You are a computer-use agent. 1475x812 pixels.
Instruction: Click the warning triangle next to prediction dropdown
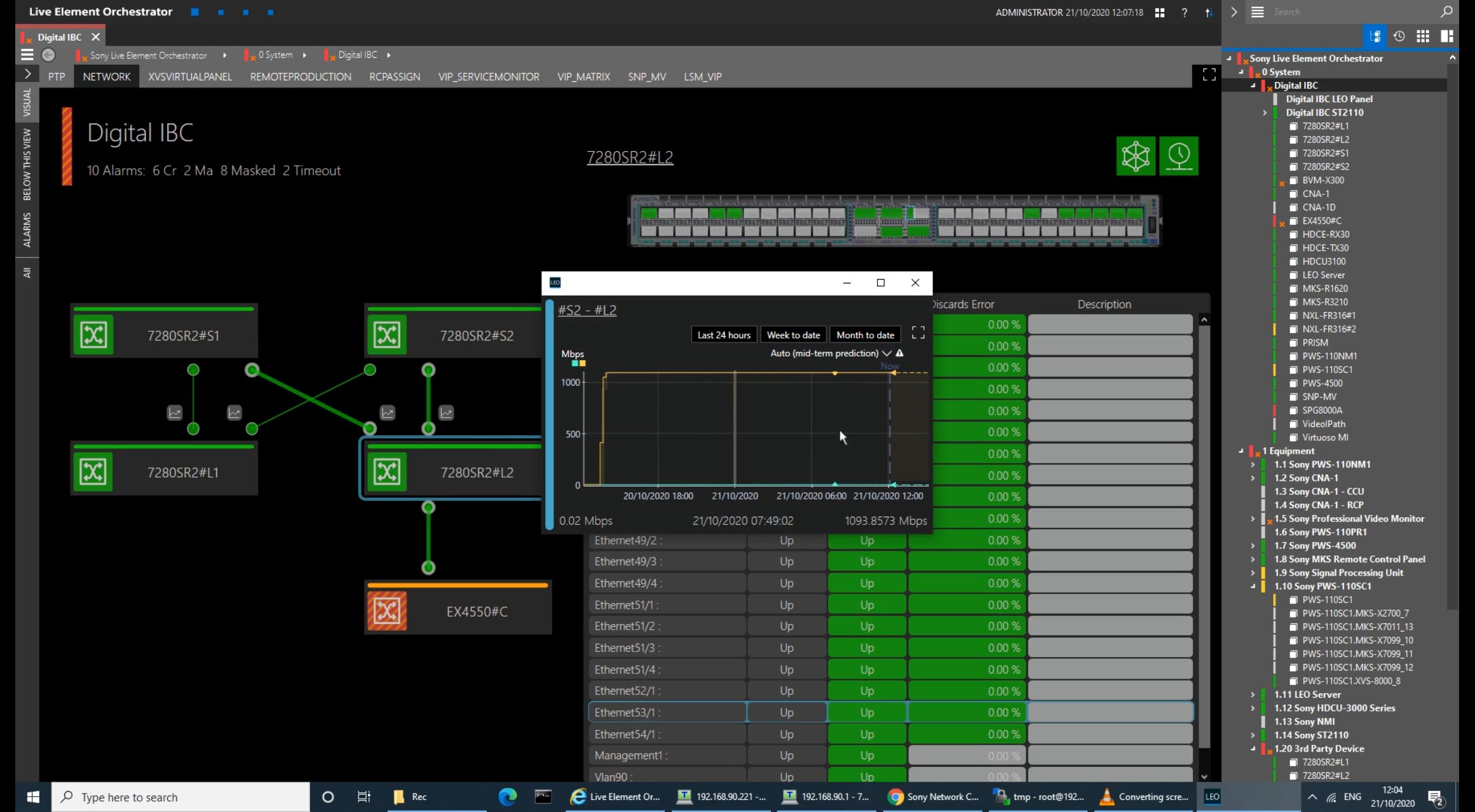[x=900, y=353]
